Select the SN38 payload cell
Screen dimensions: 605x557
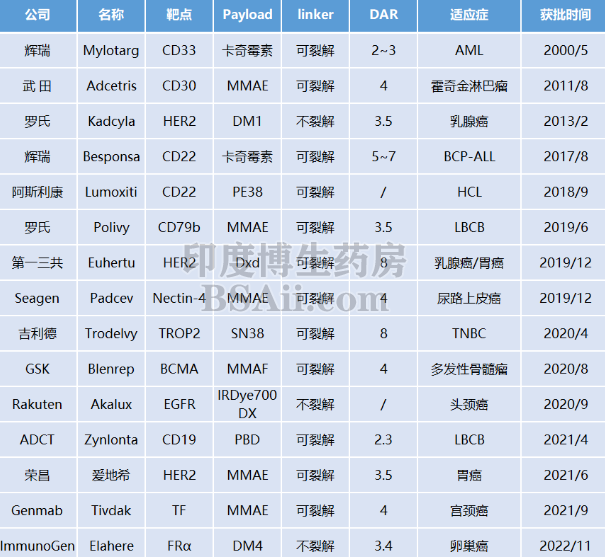point(247,333)
